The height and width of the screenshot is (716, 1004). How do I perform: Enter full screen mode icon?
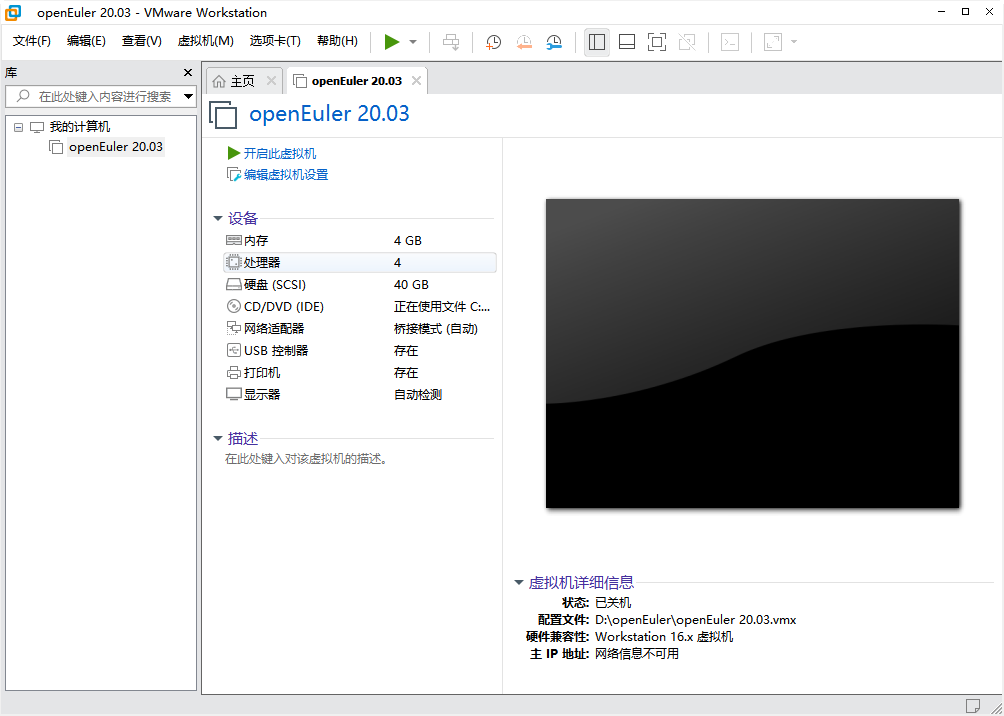click(x=656, y=42)
